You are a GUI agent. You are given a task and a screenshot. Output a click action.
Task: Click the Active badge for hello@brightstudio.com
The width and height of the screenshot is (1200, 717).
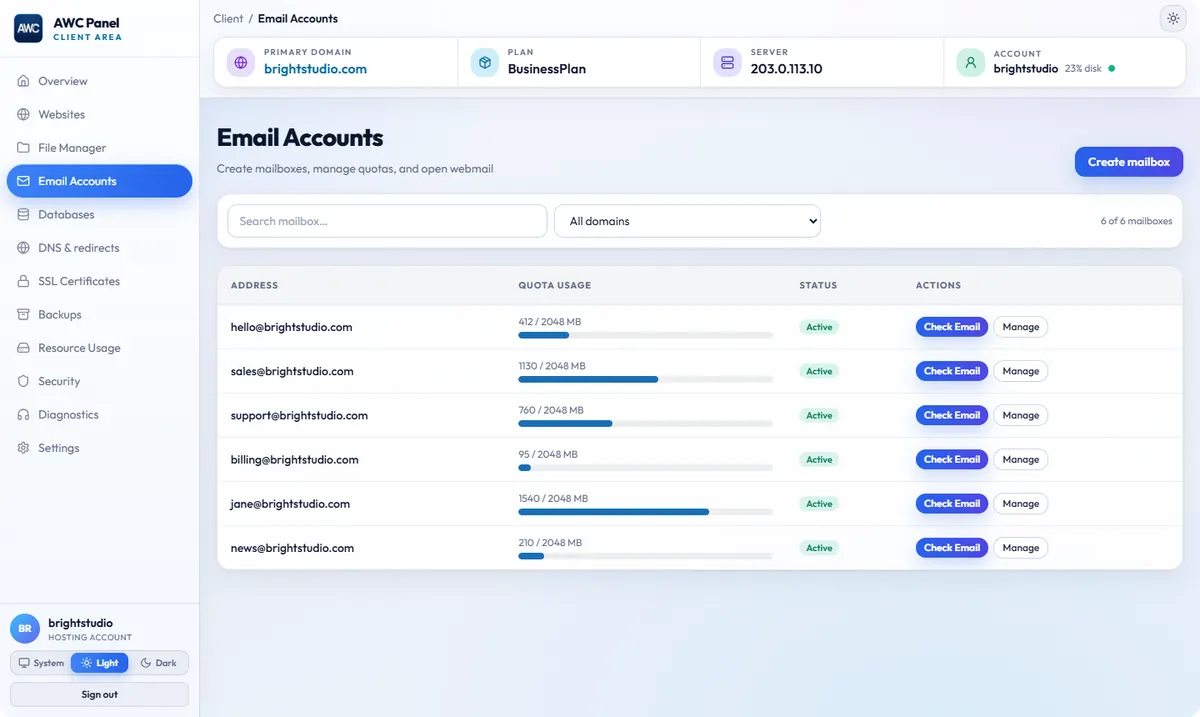click(x=819, y=327)
